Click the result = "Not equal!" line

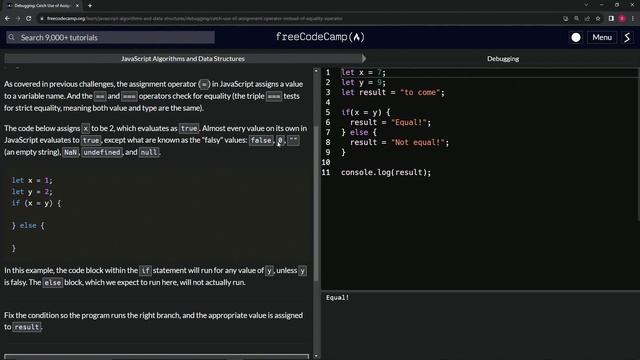coord(399,142)
